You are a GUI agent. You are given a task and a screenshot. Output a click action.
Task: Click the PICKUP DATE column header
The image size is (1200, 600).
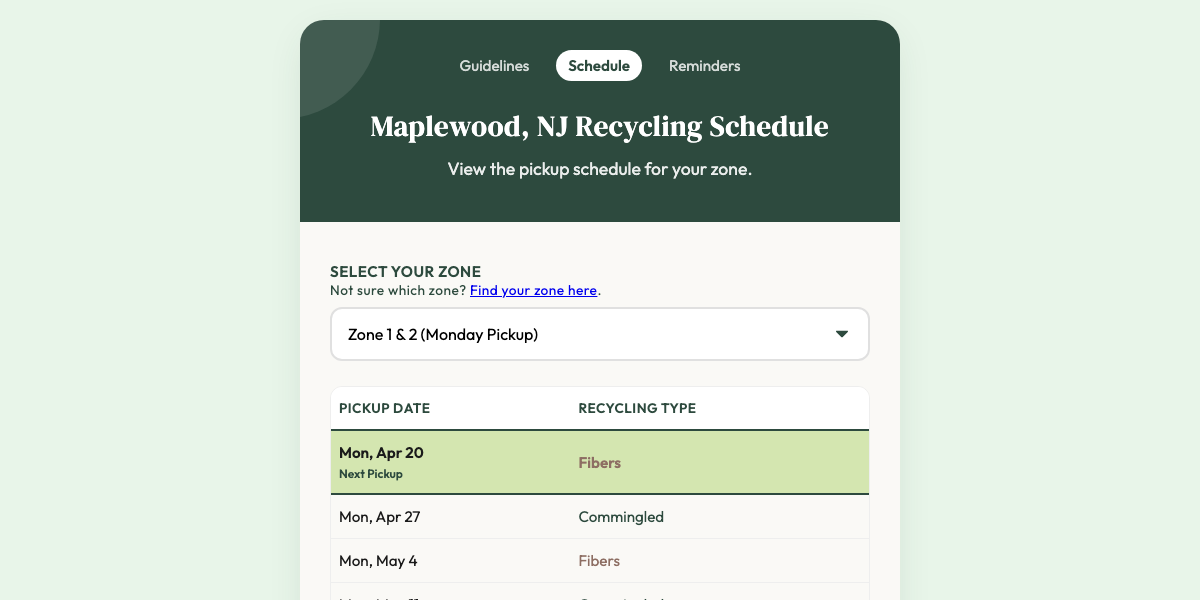click(384, 408)
